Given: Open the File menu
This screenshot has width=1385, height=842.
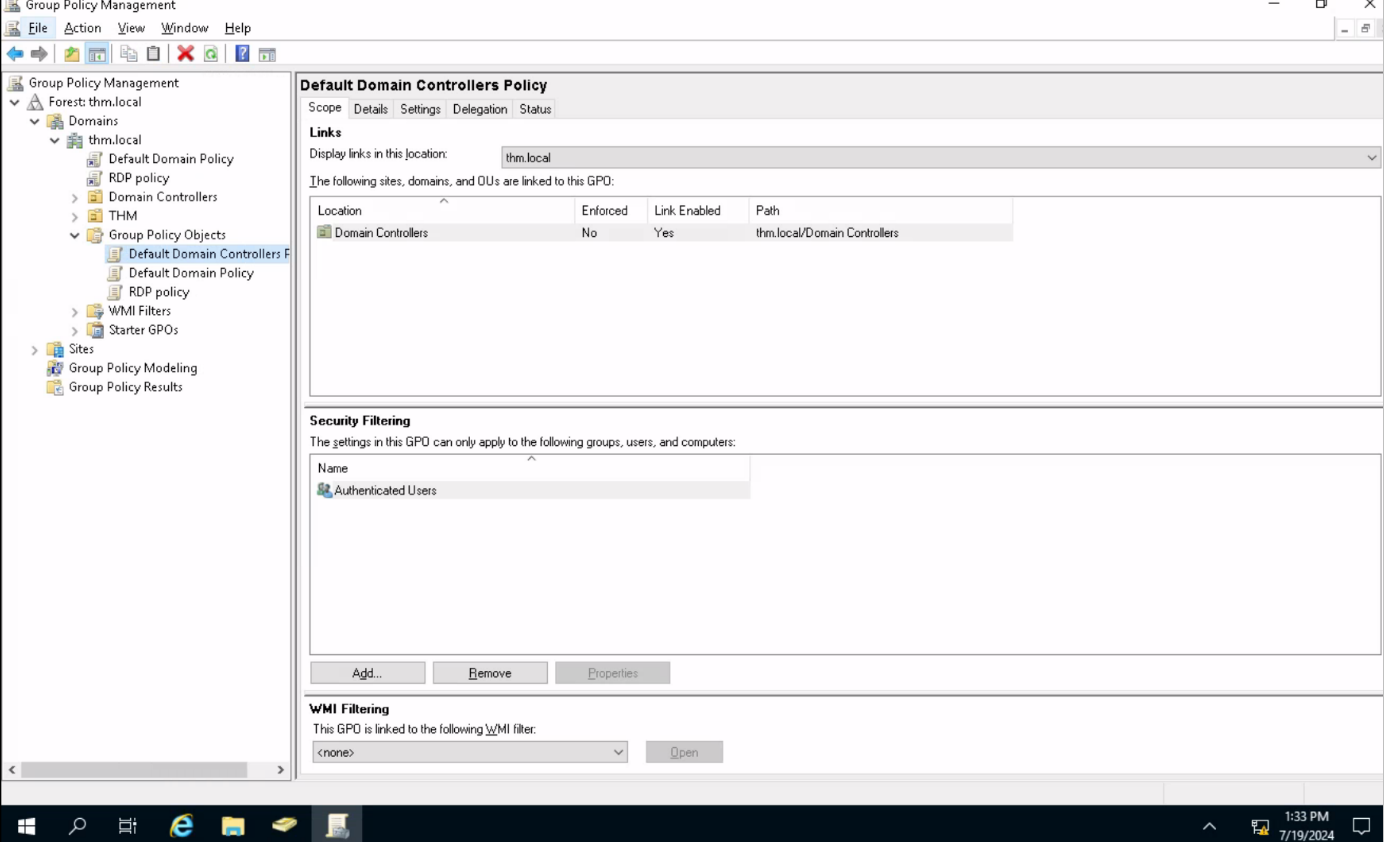Looking at the screenshot, I should (38, 28).
